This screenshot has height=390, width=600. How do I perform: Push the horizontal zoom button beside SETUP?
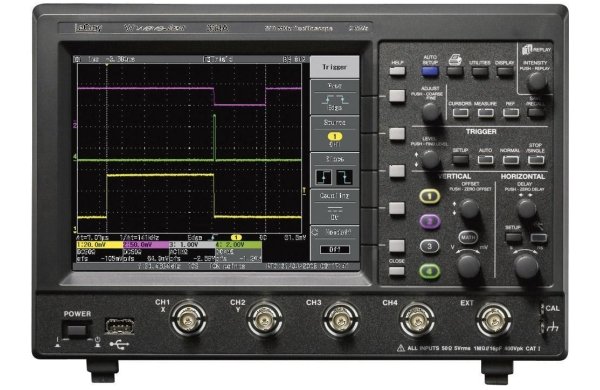pyautogui.click(x=539, y=238)
